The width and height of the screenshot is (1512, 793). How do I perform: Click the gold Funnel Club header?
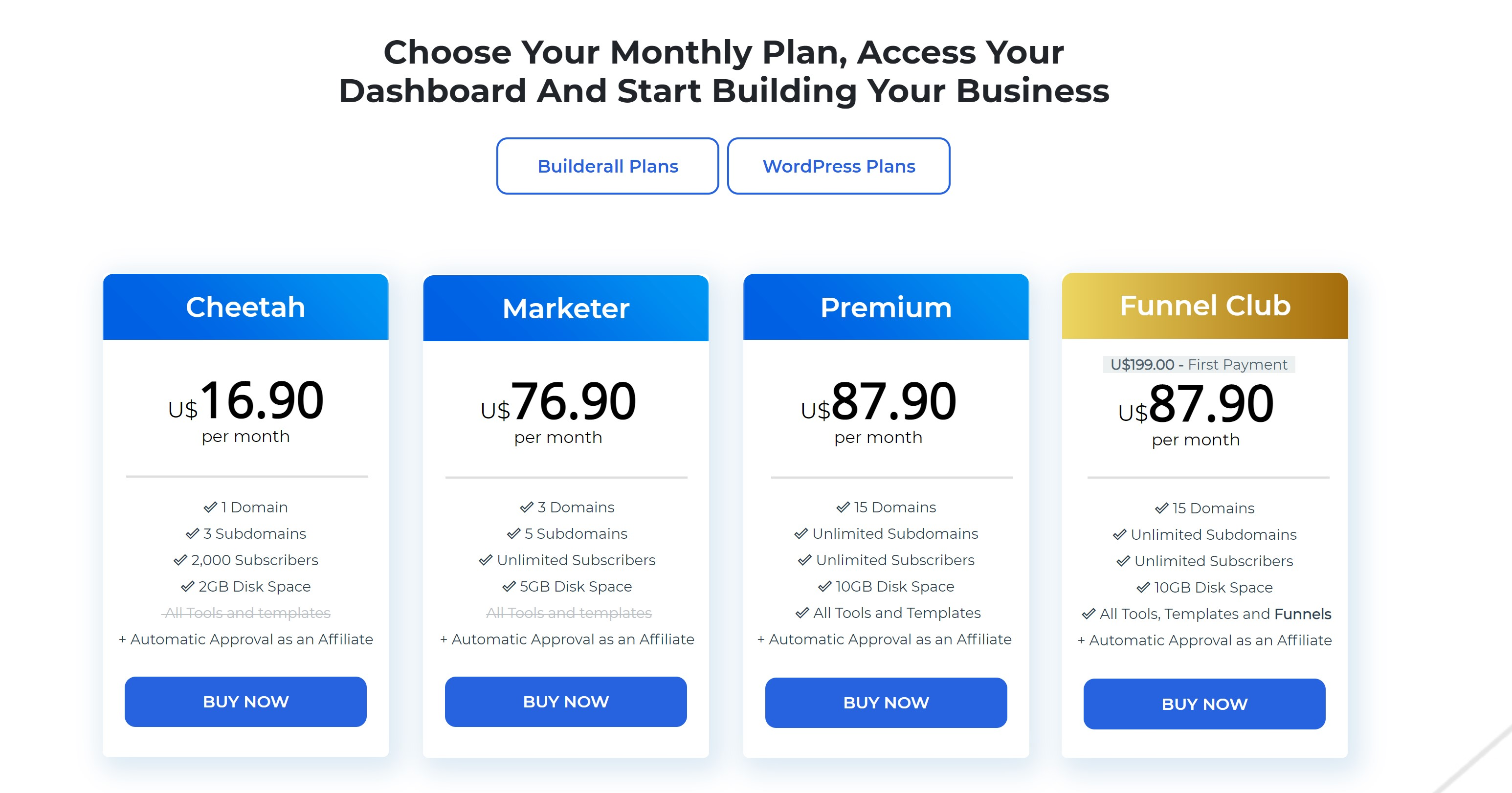point(1204,306)
